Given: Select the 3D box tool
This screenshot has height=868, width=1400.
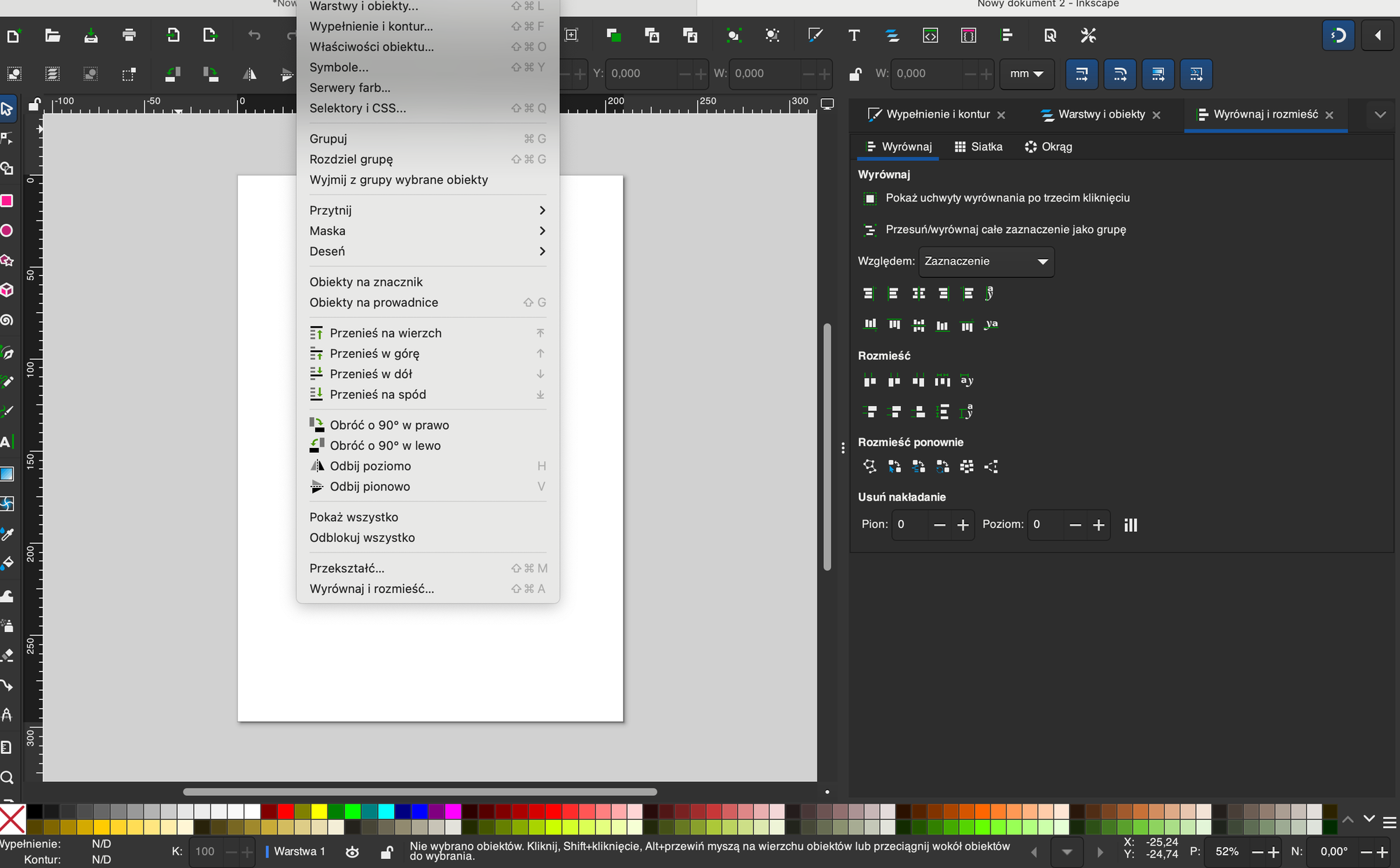Looking at the screenshot, I should coord(7,290).
